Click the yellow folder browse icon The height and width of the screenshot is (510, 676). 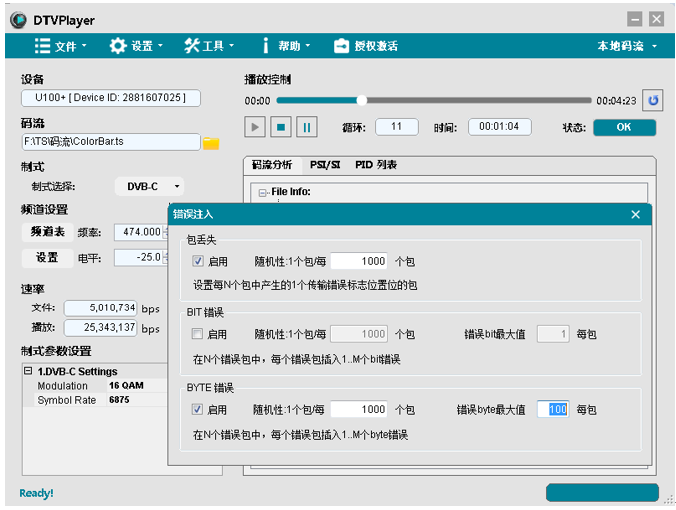pos(211,143)
